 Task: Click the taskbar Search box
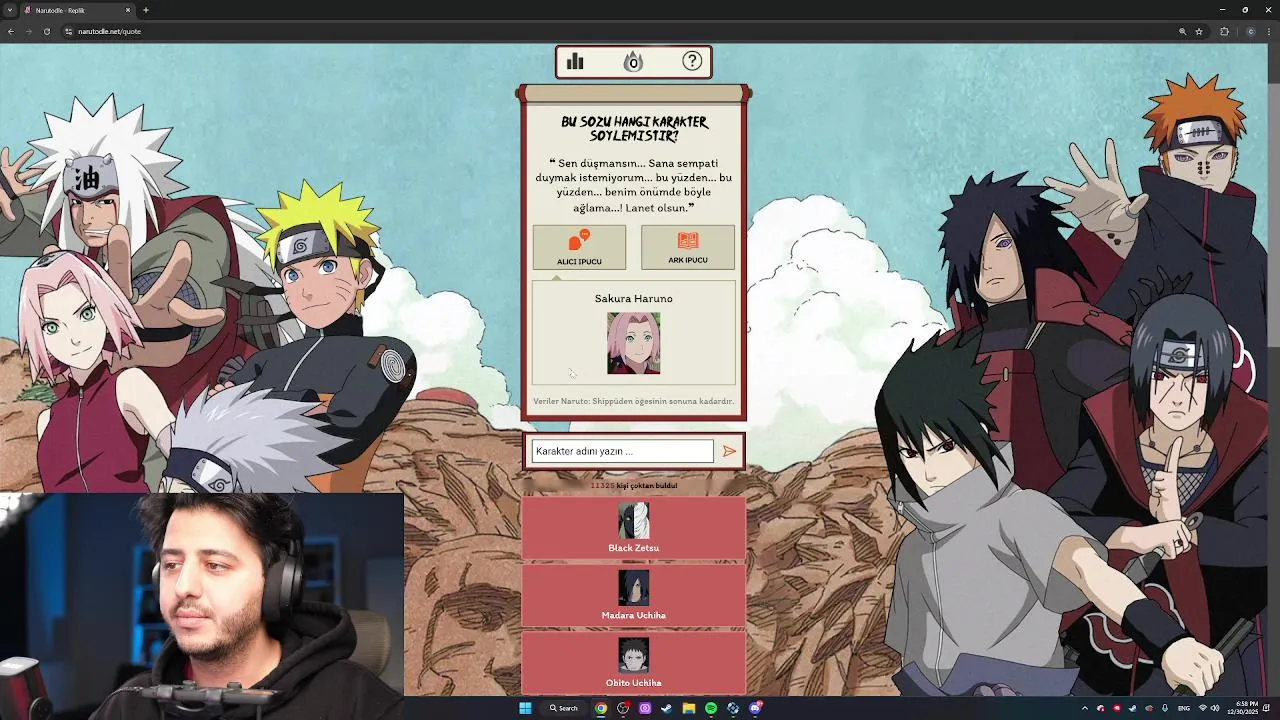564,708
